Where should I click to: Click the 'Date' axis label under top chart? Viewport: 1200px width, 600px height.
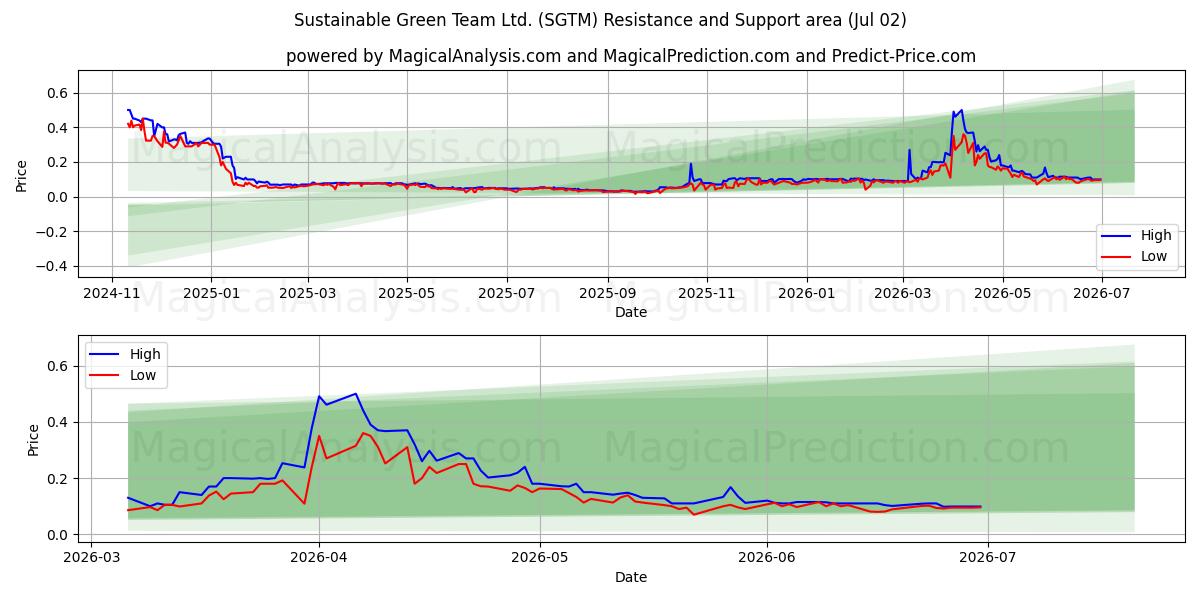point(631,312)
